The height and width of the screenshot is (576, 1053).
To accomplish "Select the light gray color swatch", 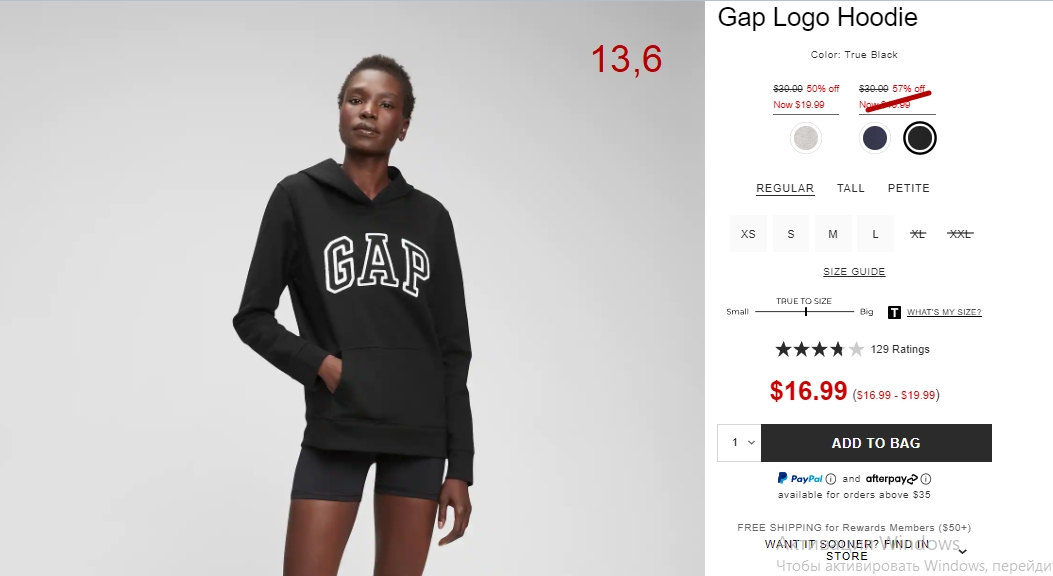I will tap(805, 138).
